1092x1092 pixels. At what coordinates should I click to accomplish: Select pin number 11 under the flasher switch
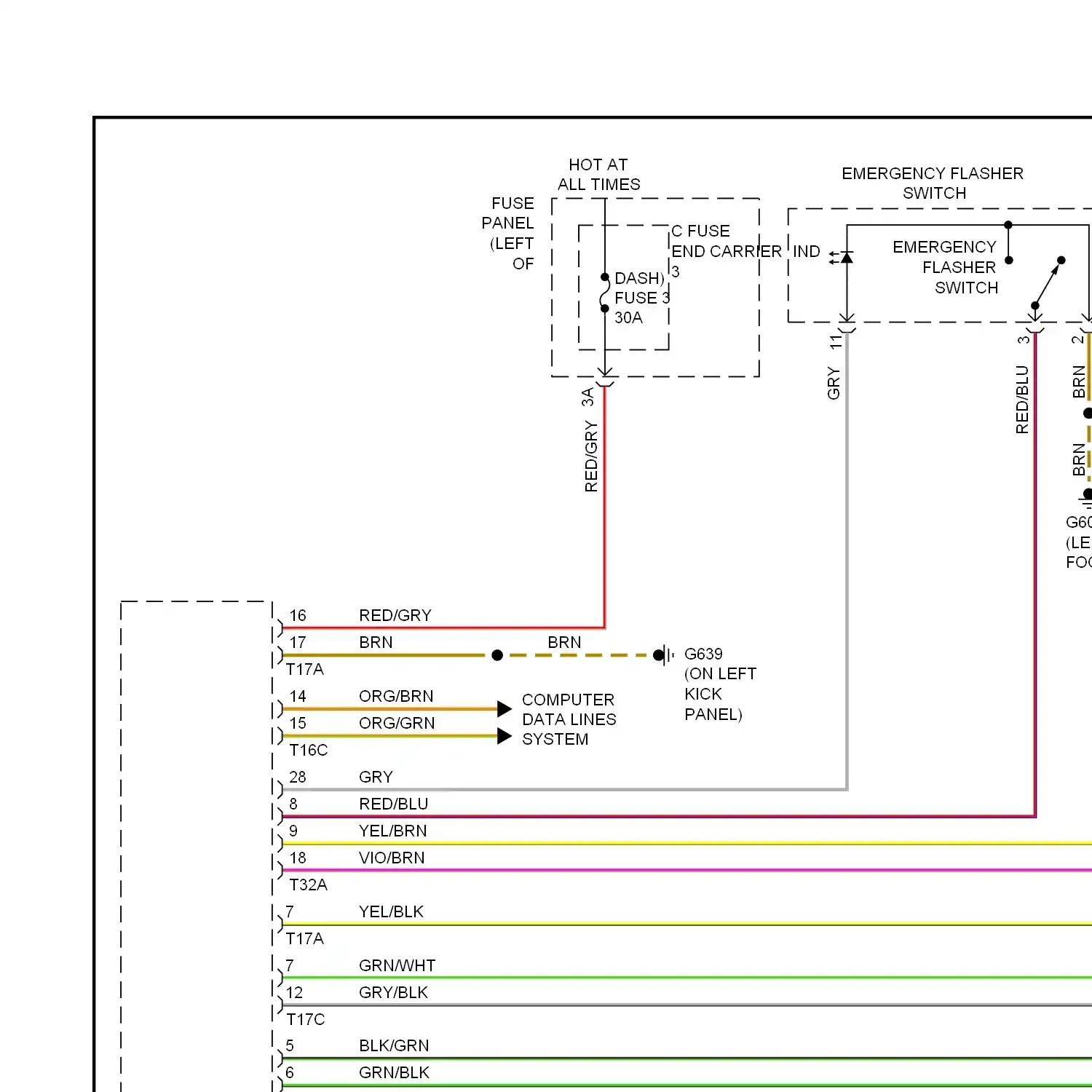point(836,341)
